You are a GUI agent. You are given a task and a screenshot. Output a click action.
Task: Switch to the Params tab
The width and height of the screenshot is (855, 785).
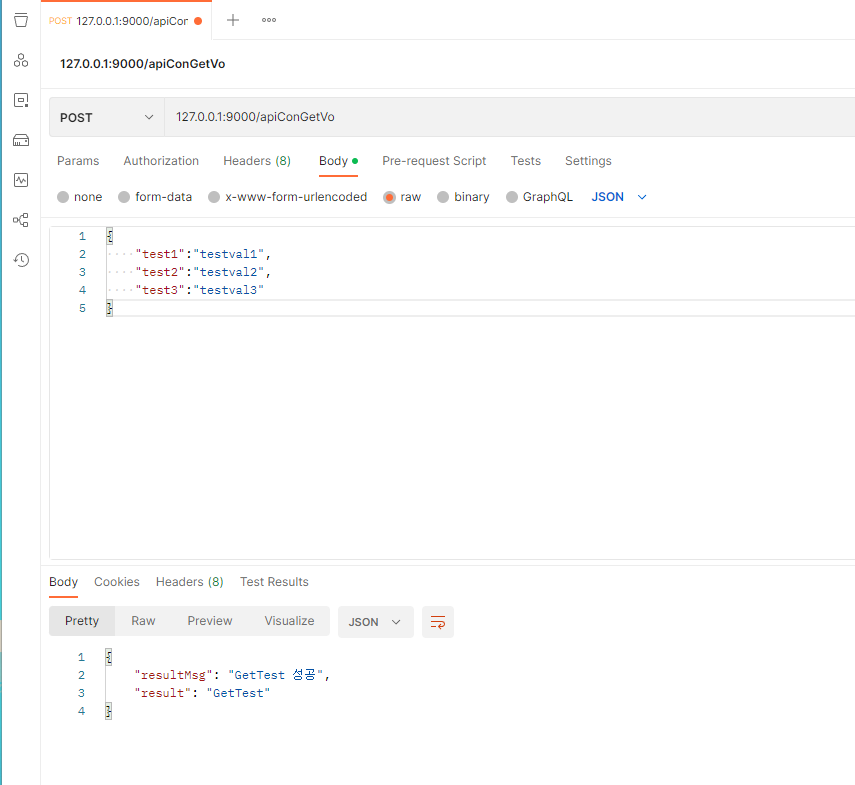(x=78, y=161)
